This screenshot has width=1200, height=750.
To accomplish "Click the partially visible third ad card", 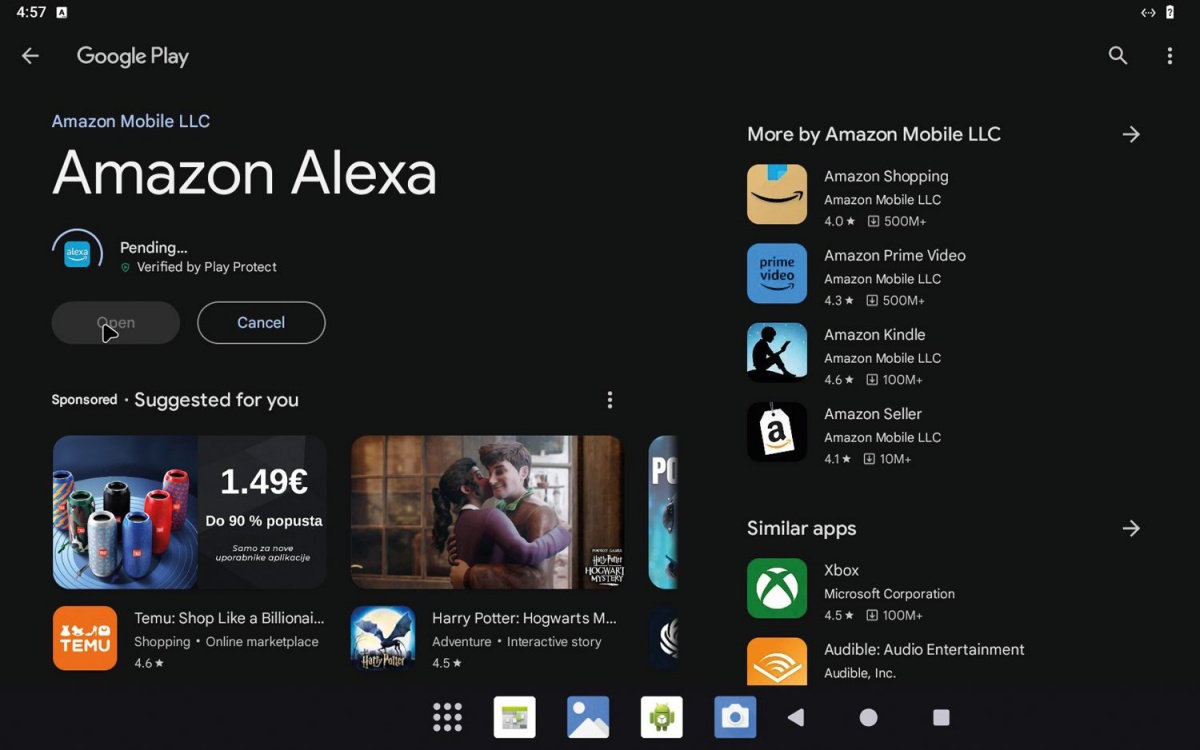I will click(663, 512).
